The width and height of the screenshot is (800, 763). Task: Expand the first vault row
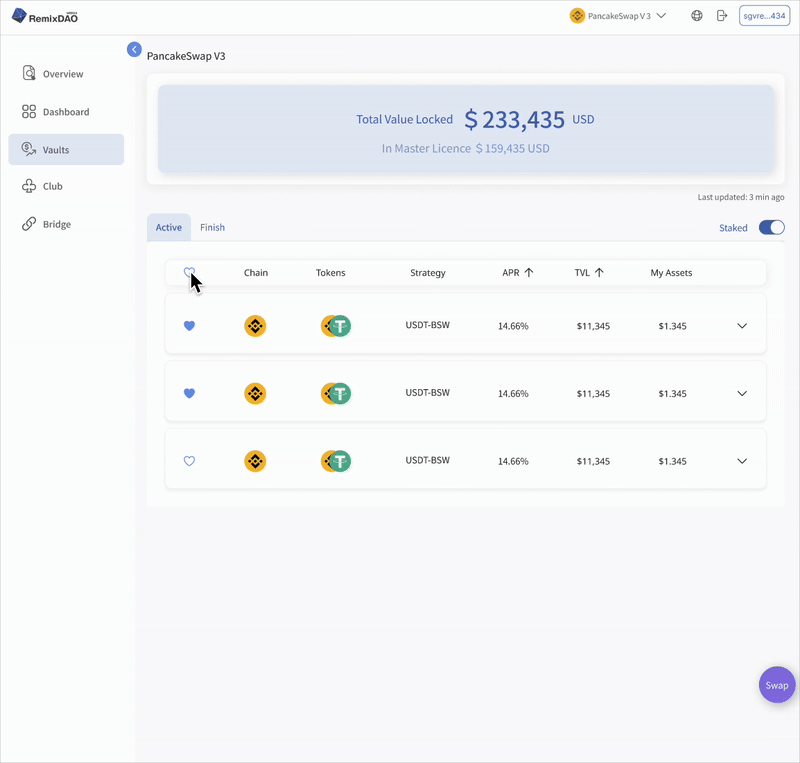(x=742, y=326)
